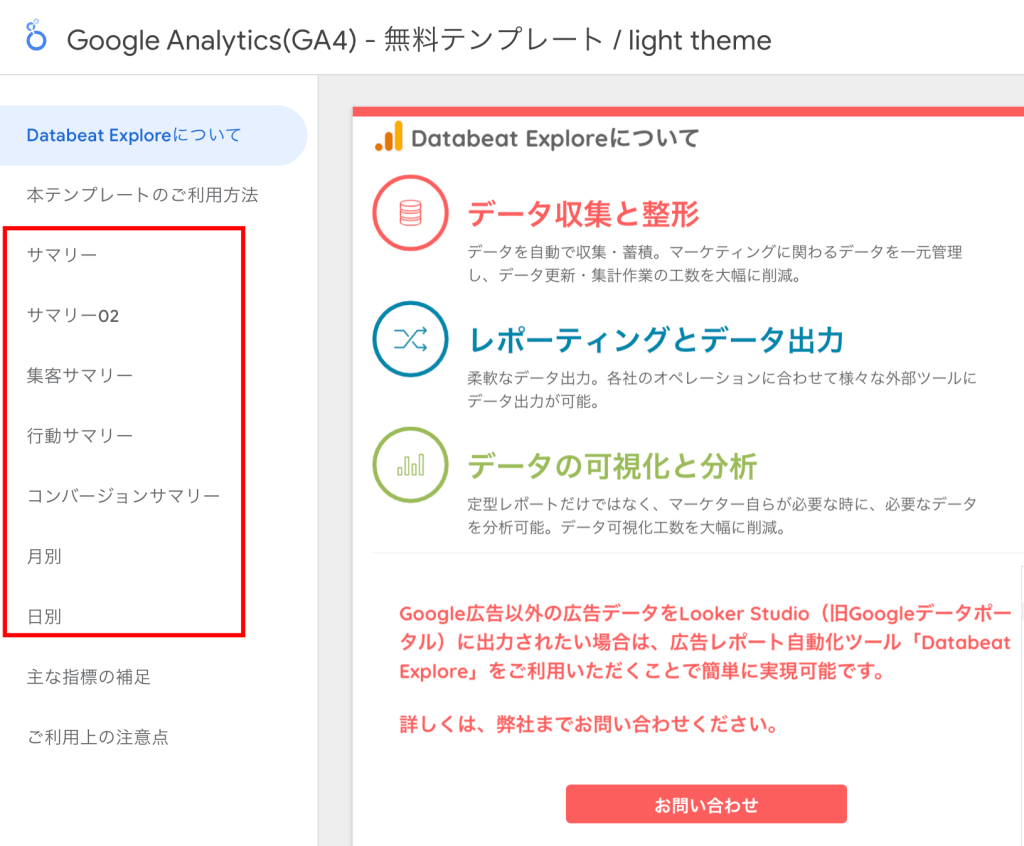Click the Looker Studio logo icon

[x=36, y=35]
